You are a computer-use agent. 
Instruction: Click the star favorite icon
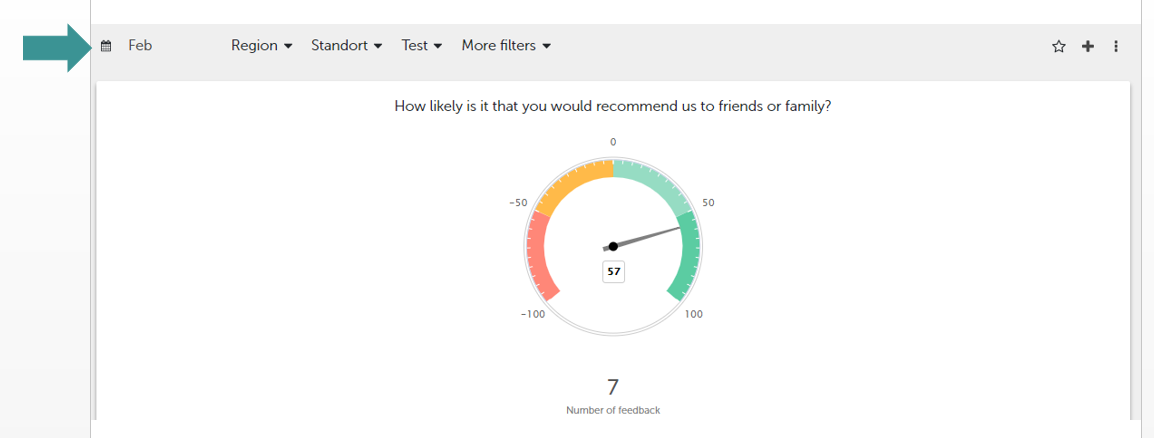coord(1058,46)
